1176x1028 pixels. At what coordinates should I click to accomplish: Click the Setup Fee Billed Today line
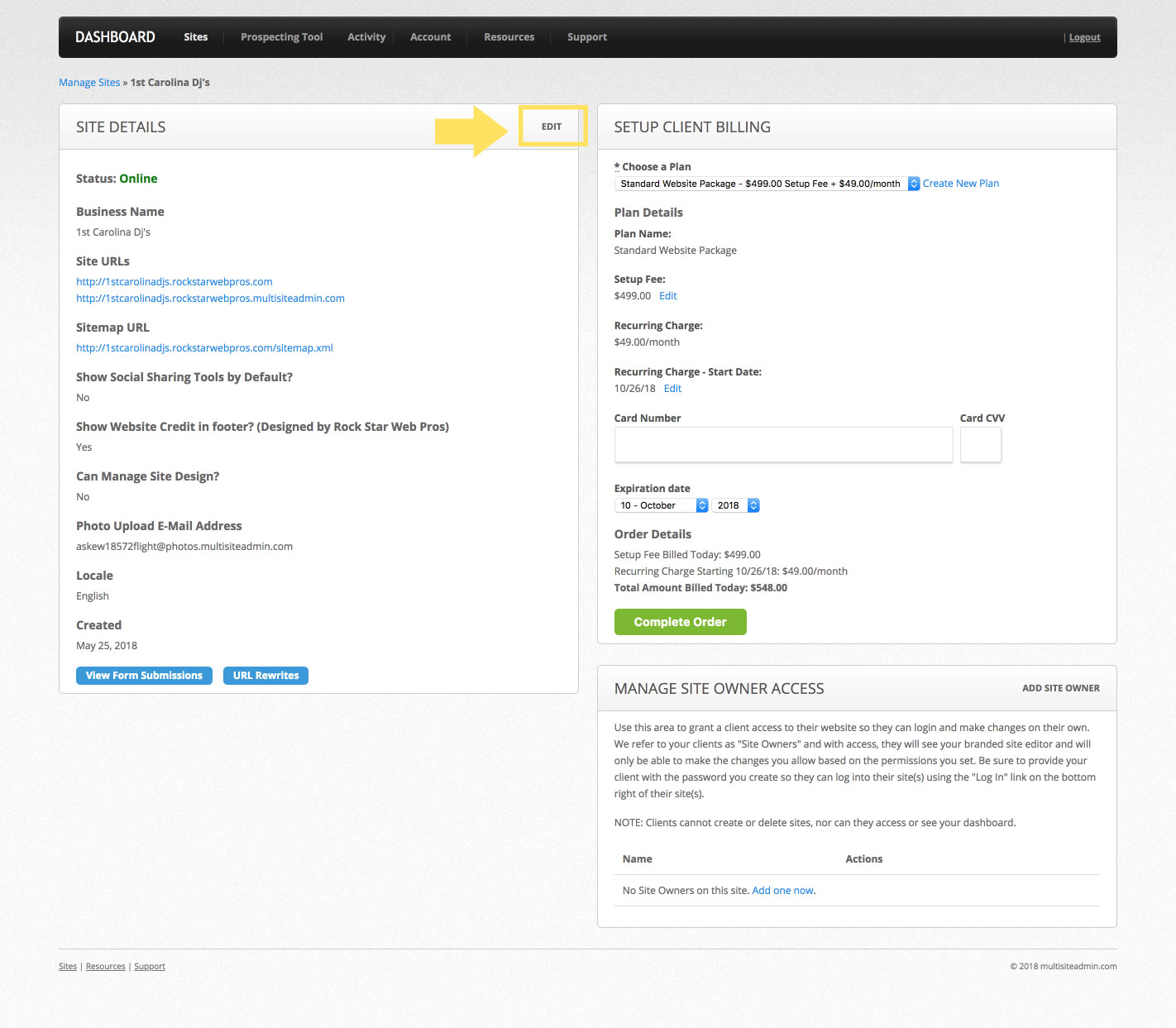687,555
